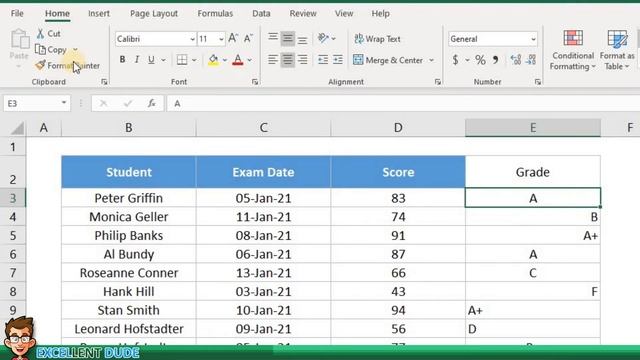Toggle Wrap Text
640x360 pixels.
(x=378, y=39)
